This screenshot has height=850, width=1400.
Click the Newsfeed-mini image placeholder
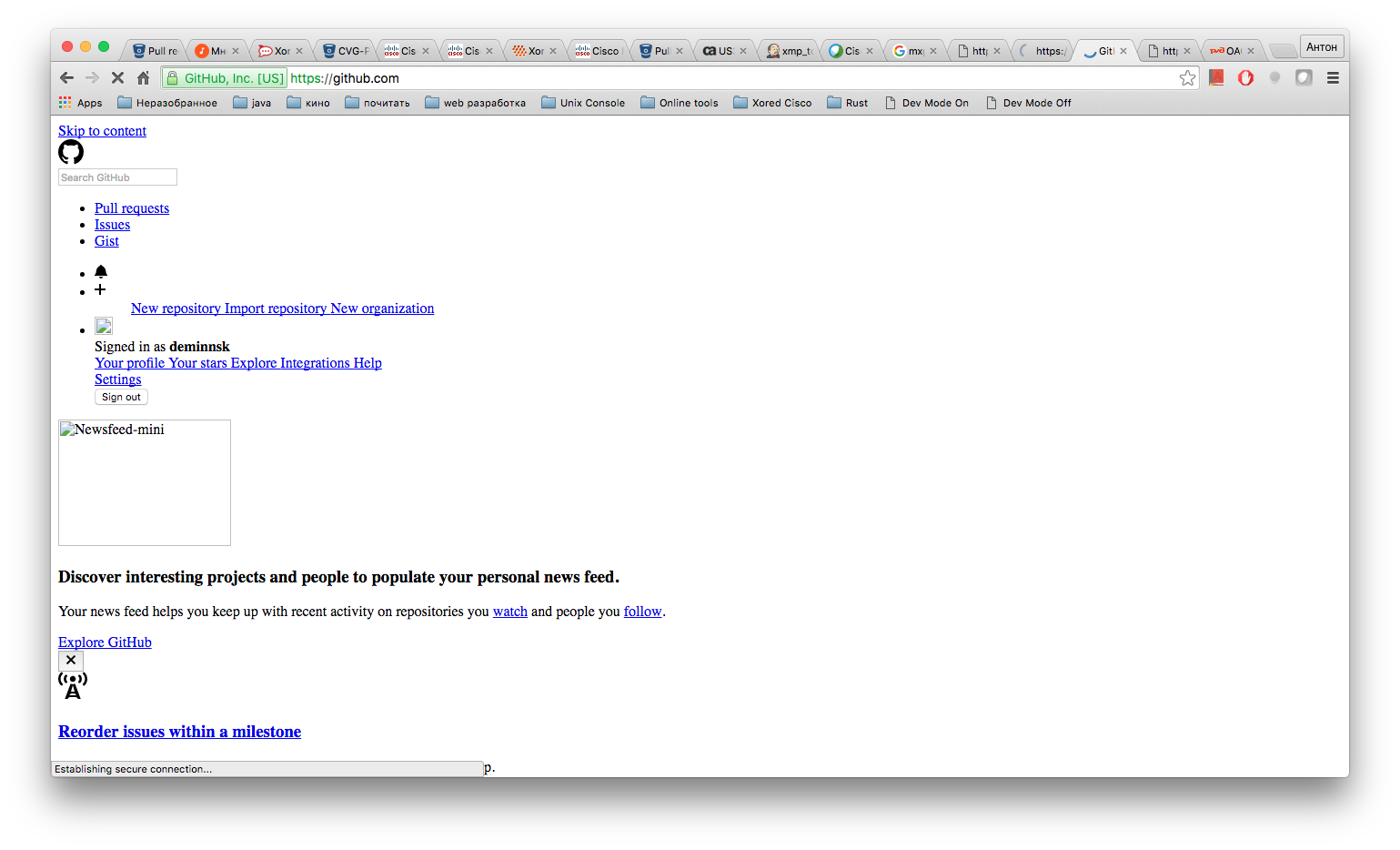145,482
